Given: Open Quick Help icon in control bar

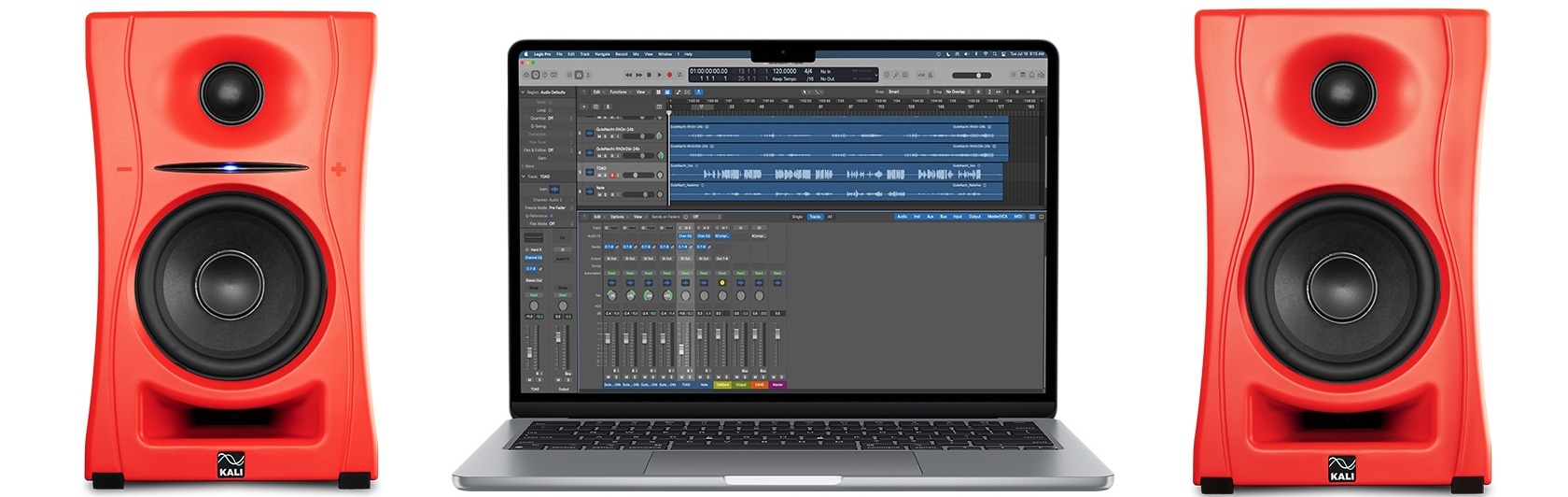Looking at the screenshot, I should (545, 75).
